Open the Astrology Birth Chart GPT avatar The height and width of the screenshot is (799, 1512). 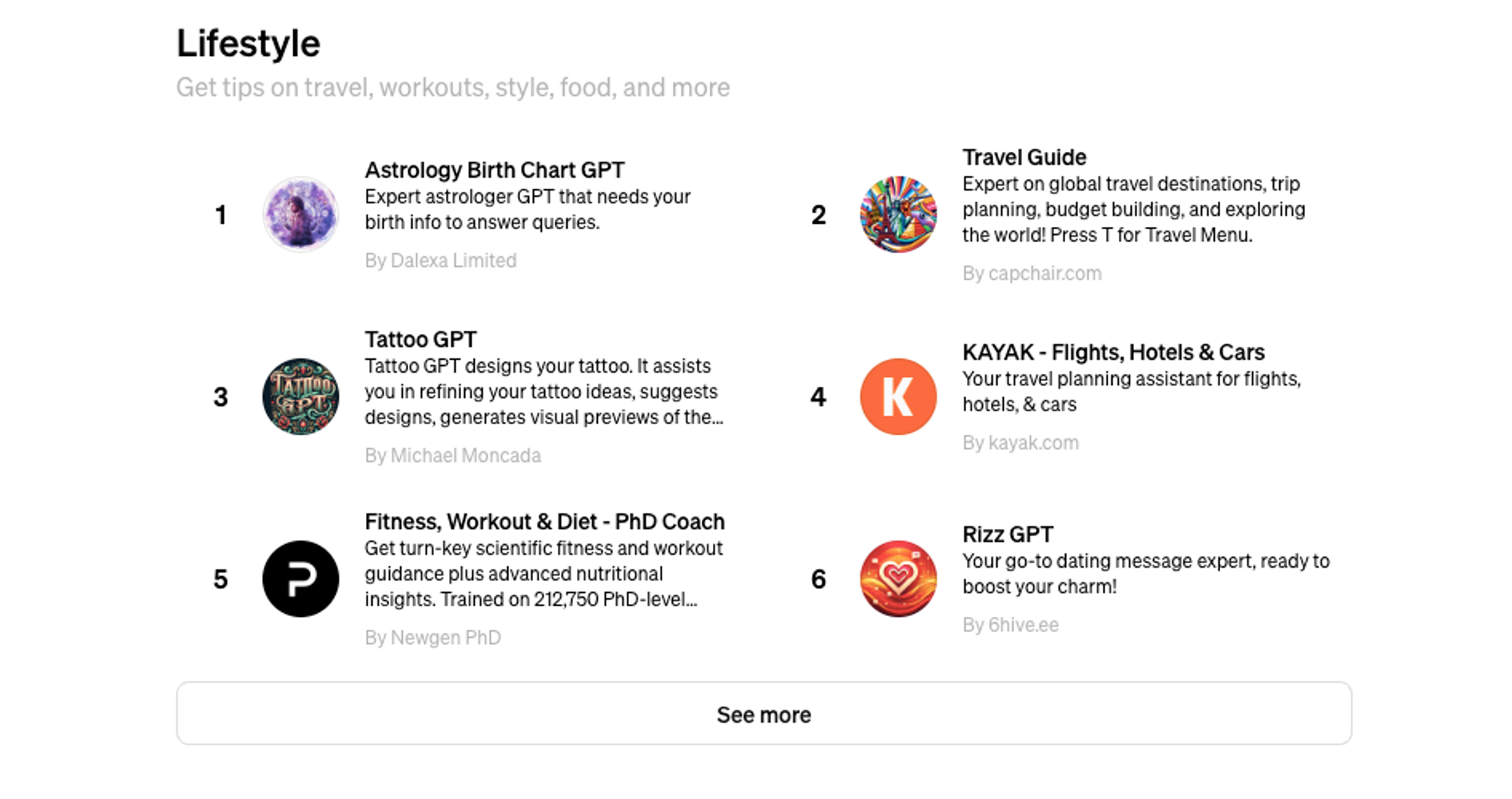click(300, 215)
